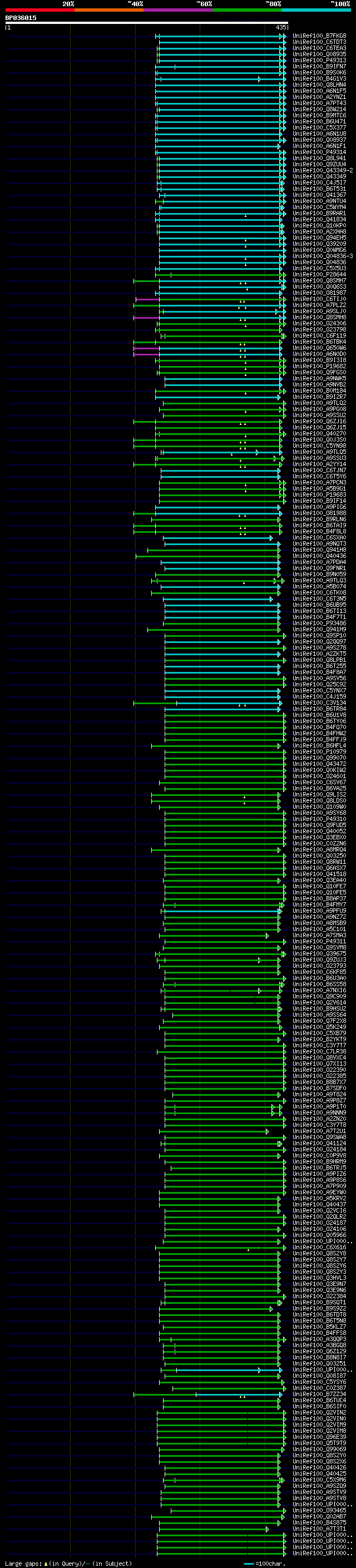Open the UniRef100_B6U471 hit
This screenshot has height=1568, width=356.
point(319,122)
